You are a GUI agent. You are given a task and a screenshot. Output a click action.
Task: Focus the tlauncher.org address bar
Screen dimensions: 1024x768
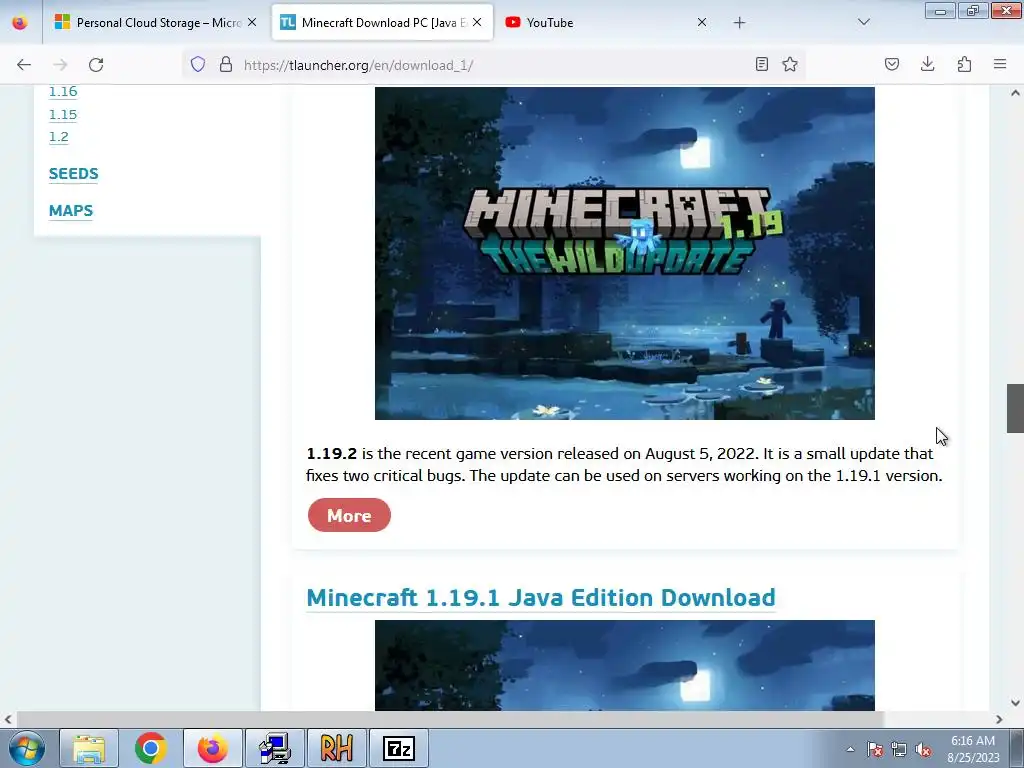point(494,65)
